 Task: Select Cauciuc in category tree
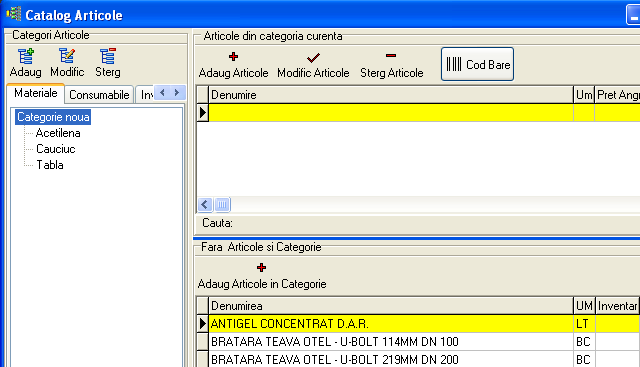pyautogui.click(x=56, y=149)
